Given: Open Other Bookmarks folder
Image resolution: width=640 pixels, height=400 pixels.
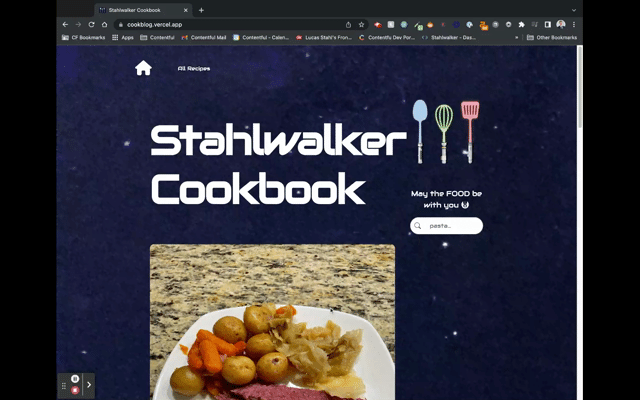Looking at the screenshot, I should tap(552, 38).
